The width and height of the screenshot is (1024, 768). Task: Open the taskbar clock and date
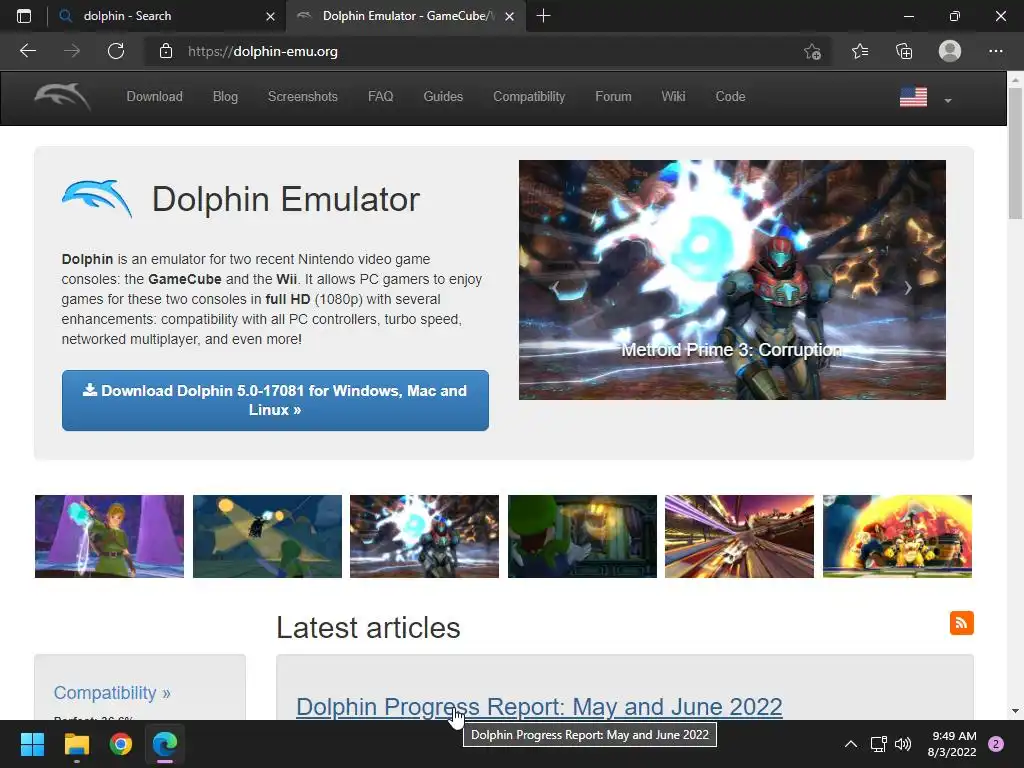(x=952, y=744)
